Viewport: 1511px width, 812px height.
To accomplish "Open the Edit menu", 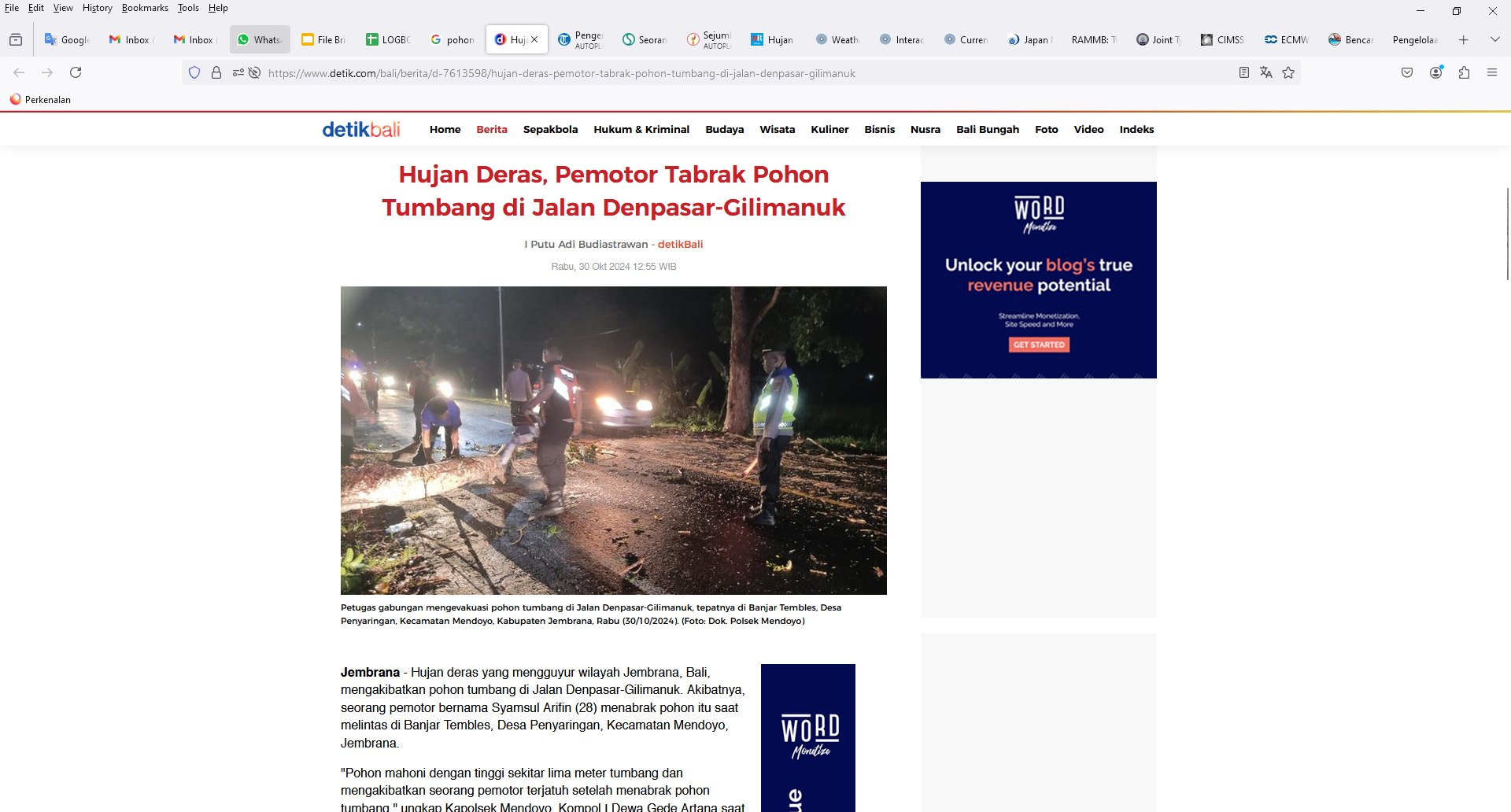I will click(36, 8).
